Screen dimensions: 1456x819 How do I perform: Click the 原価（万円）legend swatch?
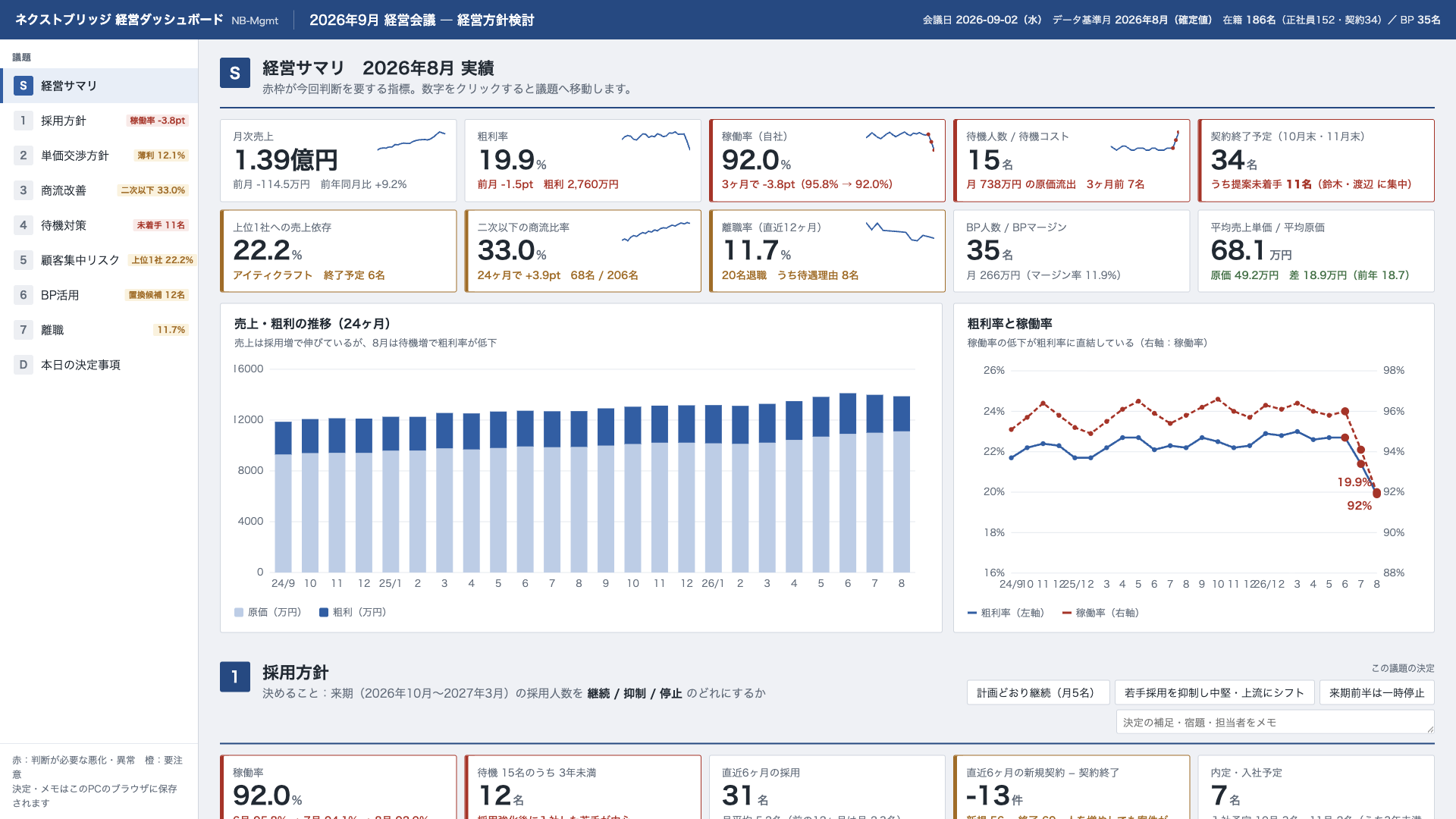(239, 613)
